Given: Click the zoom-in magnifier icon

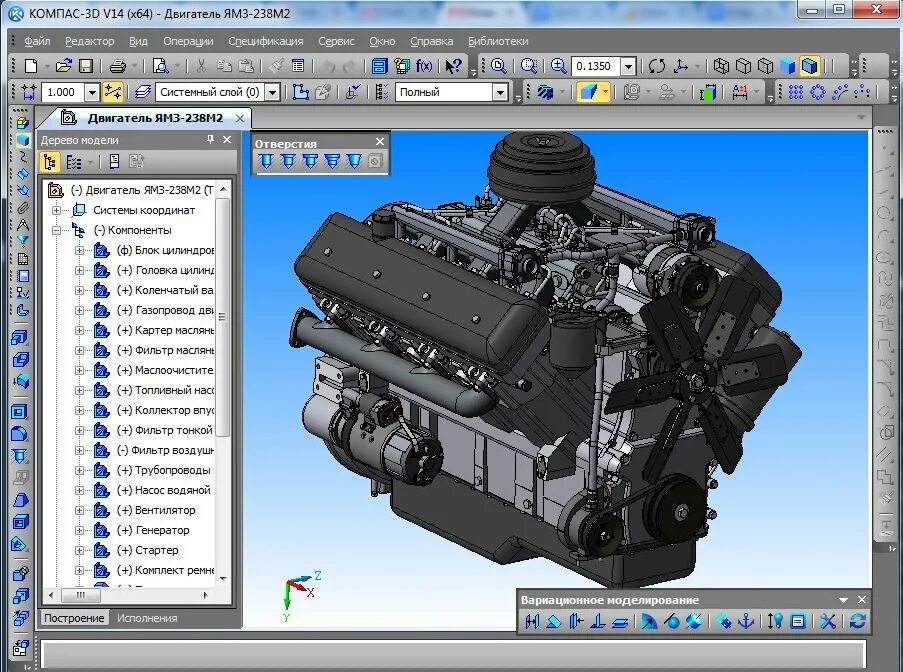Looking at the screenshot, I should click(x=558, y=66).
